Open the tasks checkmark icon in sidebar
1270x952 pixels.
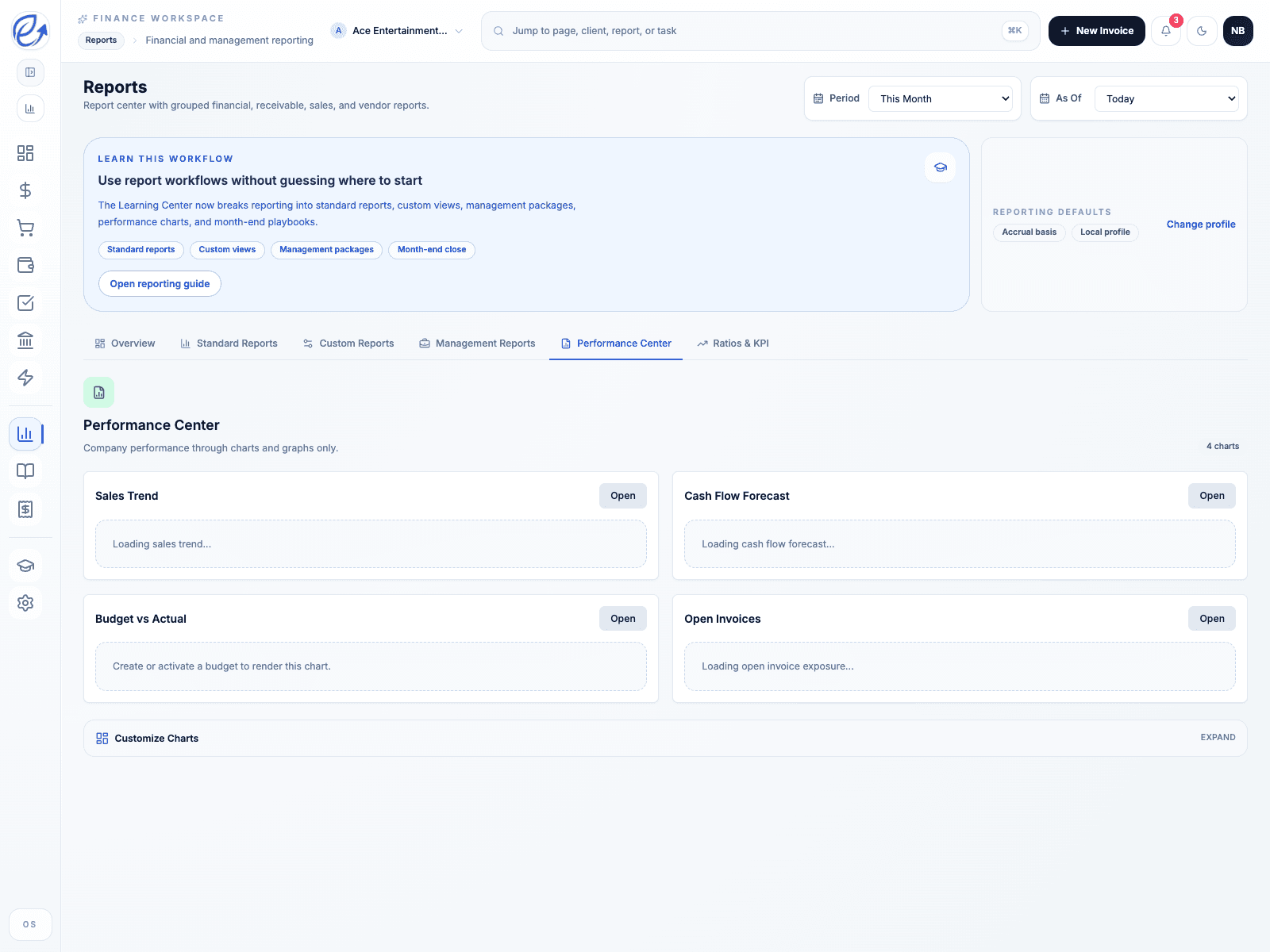pyautogui.click(x=26, y=303)
